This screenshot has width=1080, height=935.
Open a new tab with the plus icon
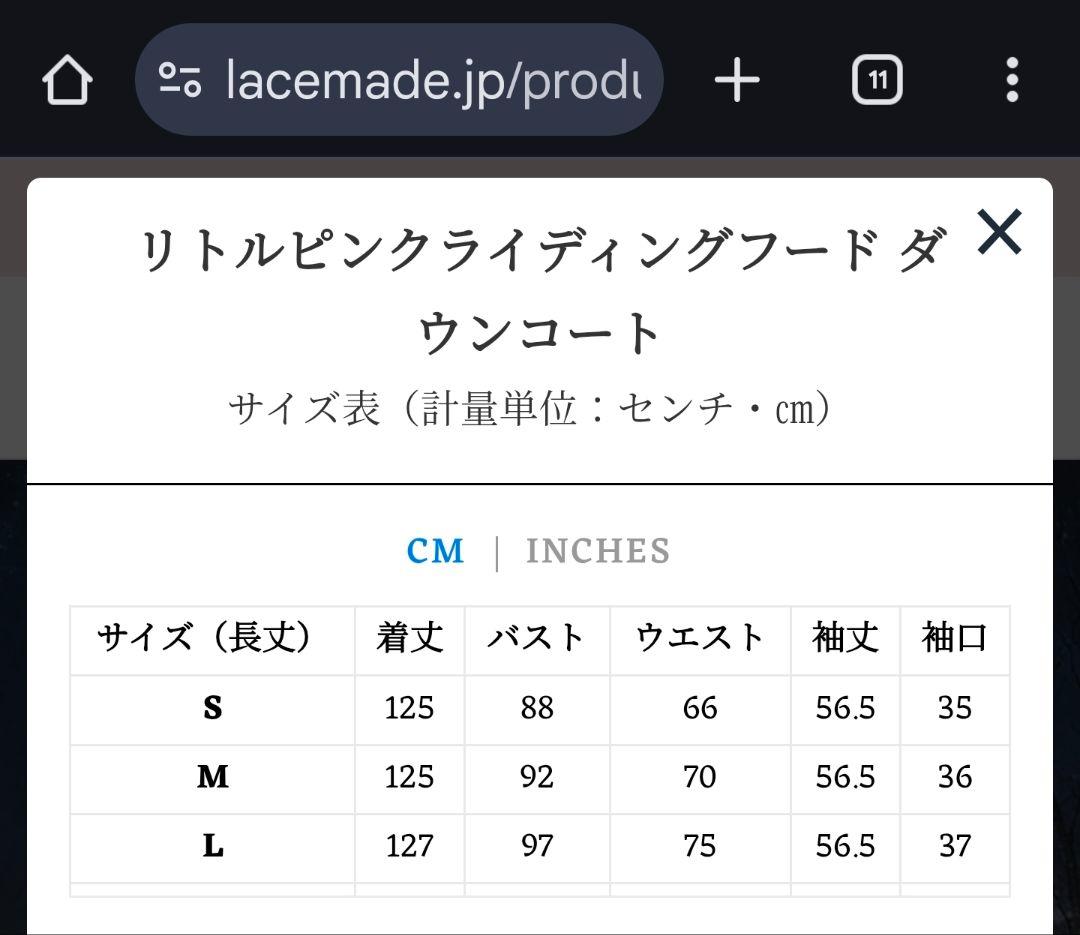tap(737, 80)
